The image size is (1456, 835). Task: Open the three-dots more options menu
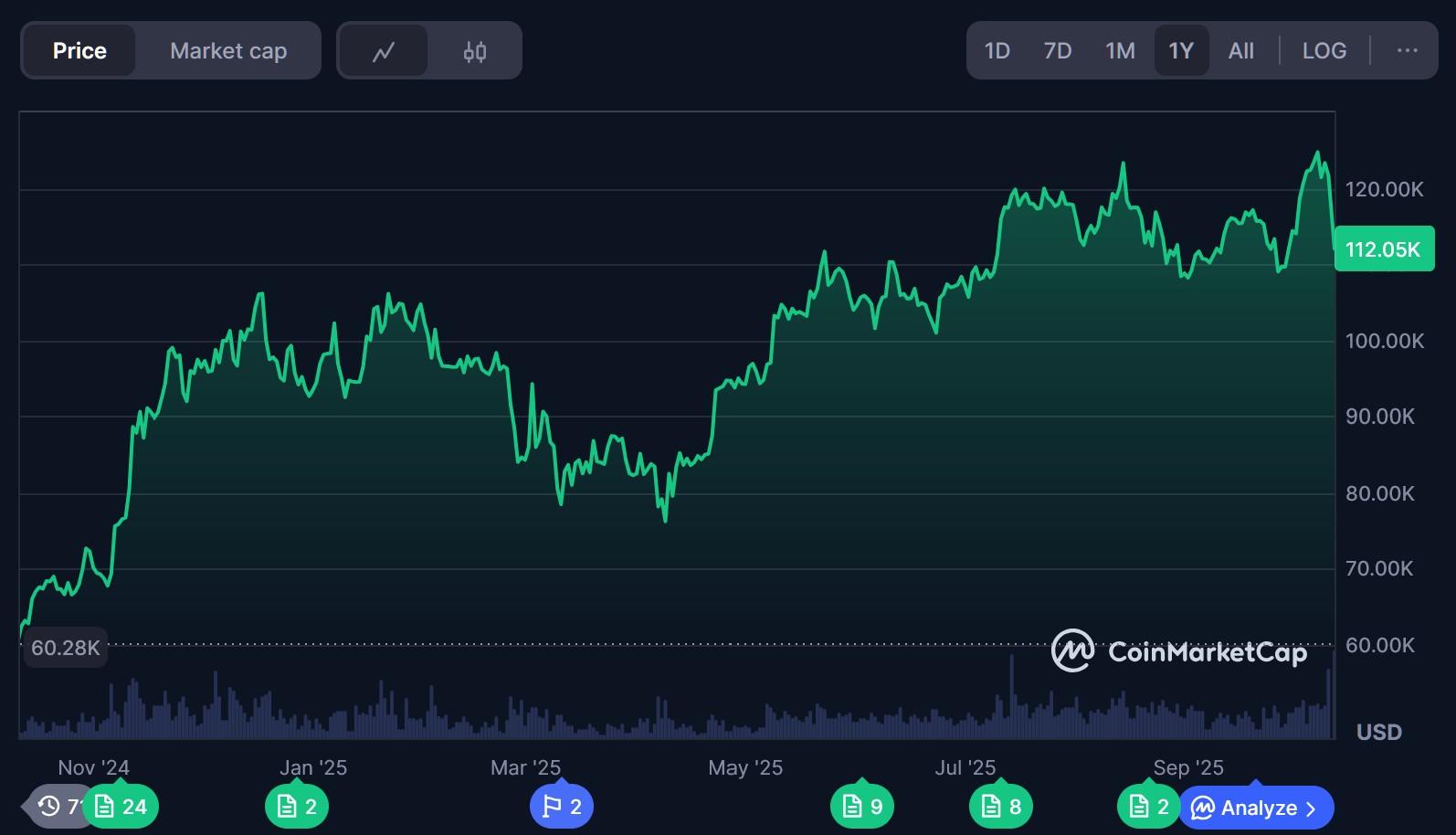(x=1407, y=51)
